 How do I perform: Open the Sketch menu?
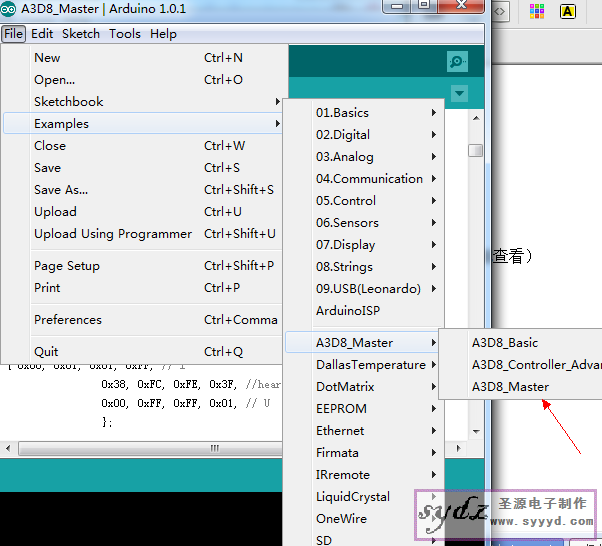click(81, 34)
